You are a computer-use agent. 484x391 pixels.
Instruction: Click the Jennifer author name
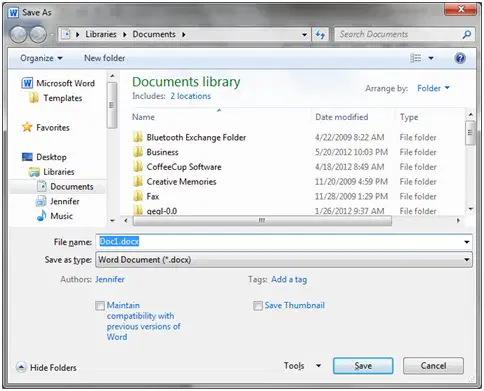110,279
